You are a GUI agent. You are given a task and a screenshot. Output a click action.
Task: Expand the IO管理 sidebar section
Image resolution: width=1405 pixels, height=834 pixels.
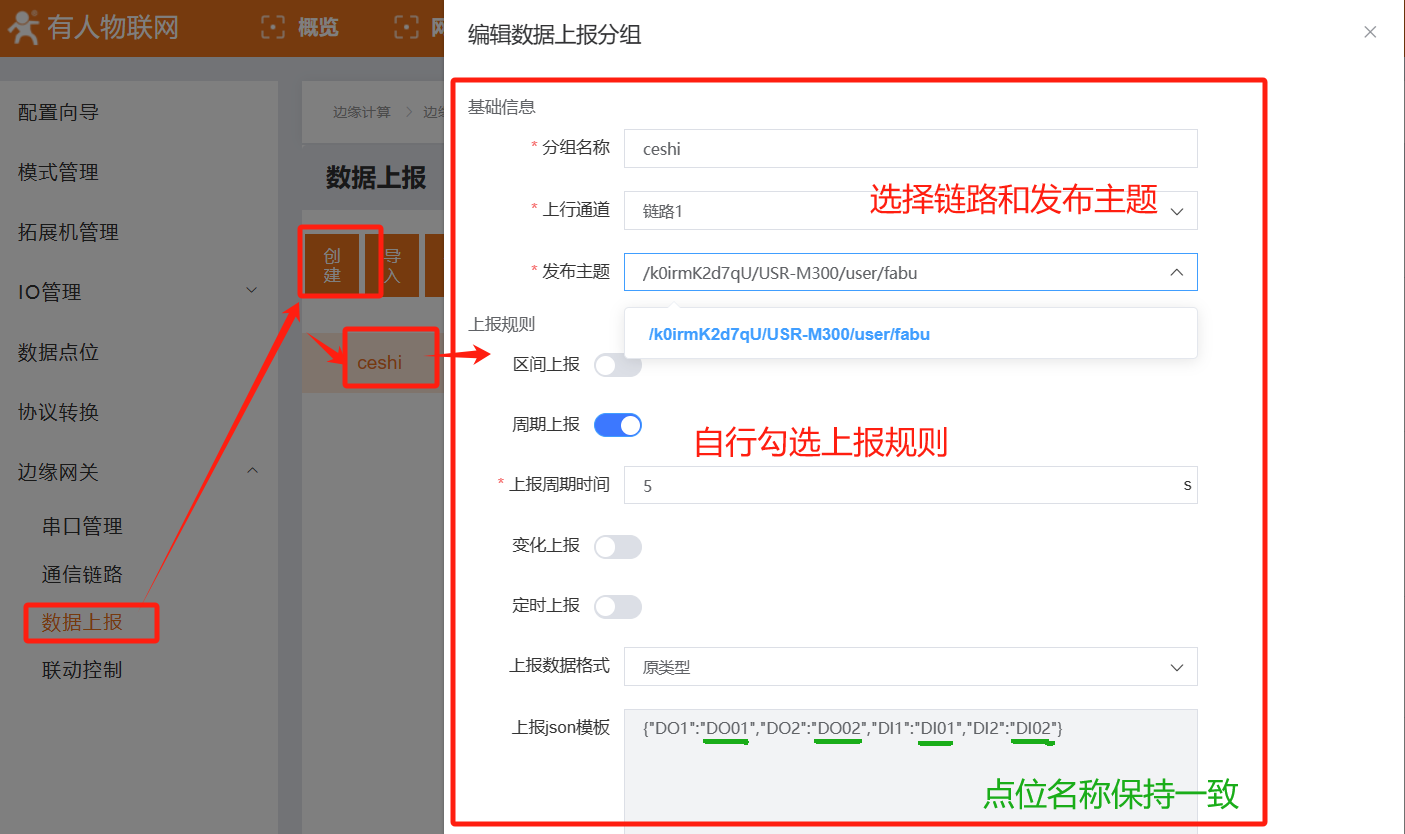tap(251, 291)
